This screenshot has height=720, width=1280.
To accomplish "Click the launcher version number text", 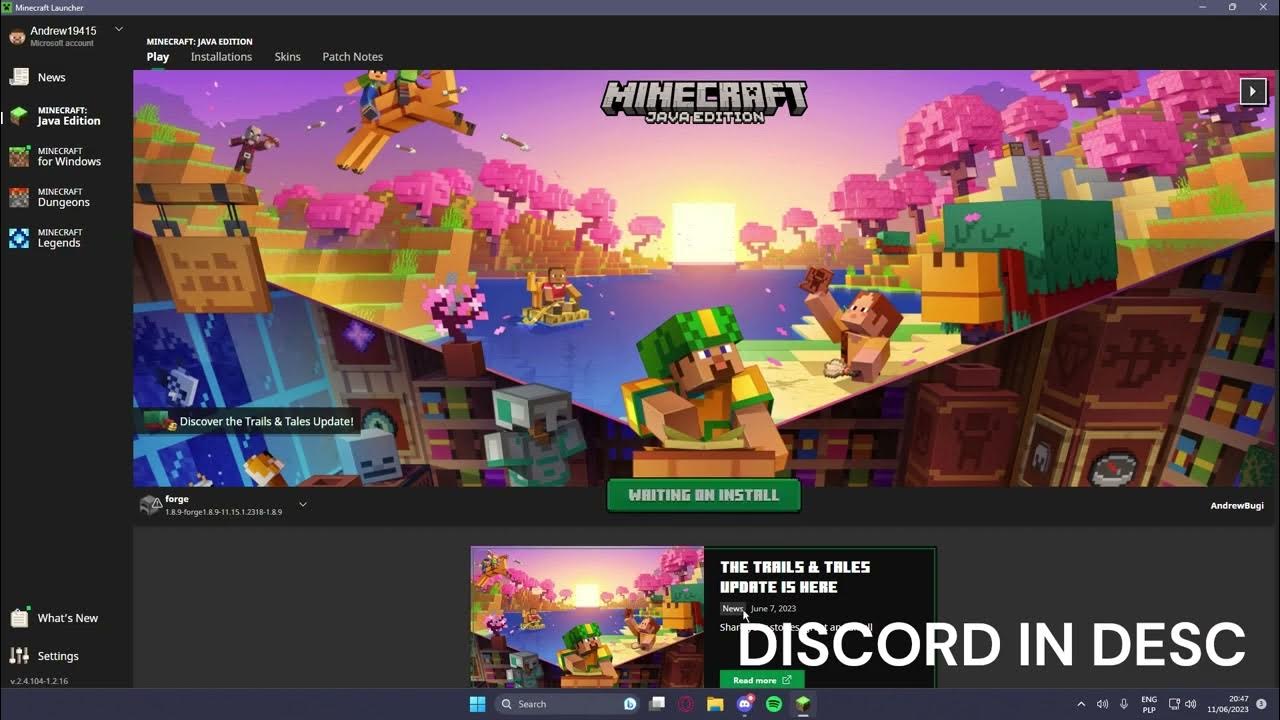I will pos(39,681).
